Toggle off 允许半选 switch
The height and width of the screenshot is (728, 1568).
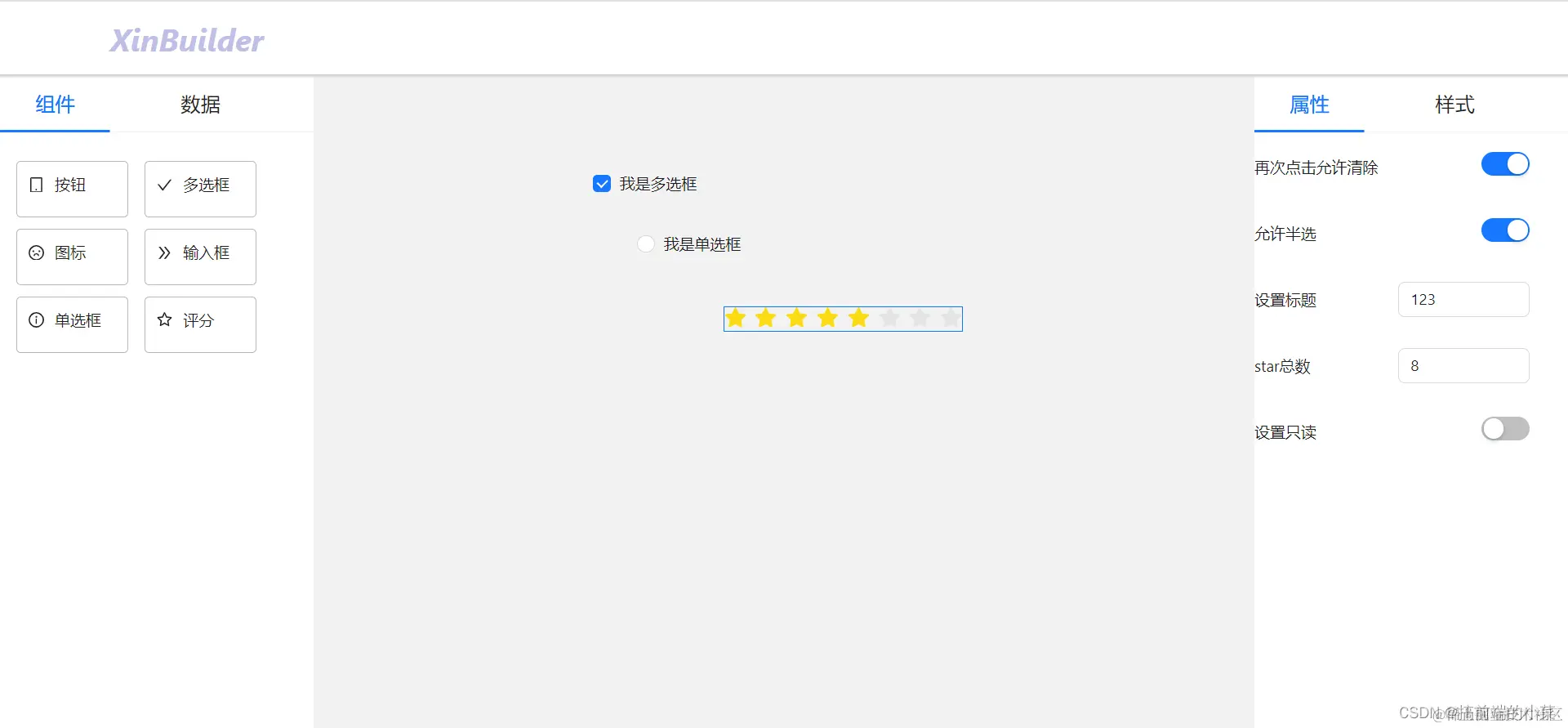coord(1505,230)
